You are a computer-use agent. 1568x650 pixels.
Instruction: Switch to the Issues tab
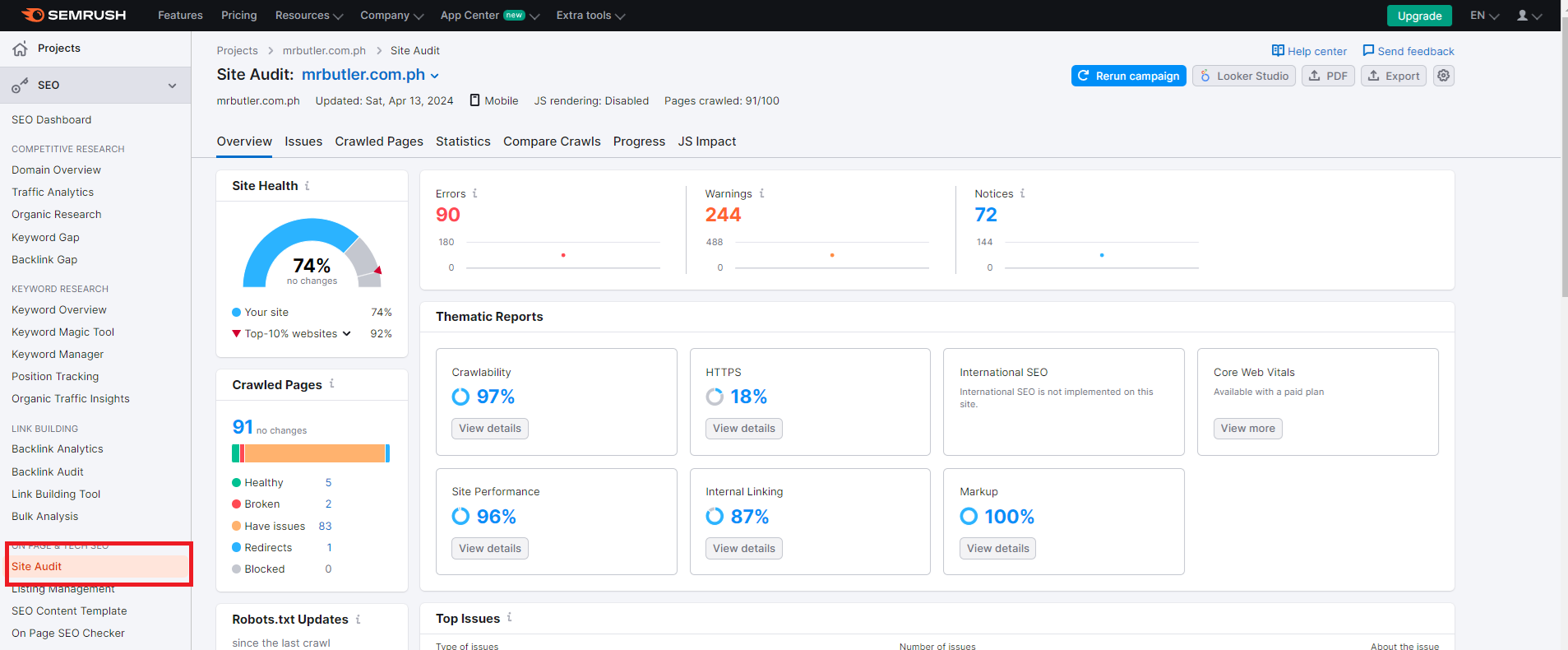pyautogui.click(x=303, y=142)
